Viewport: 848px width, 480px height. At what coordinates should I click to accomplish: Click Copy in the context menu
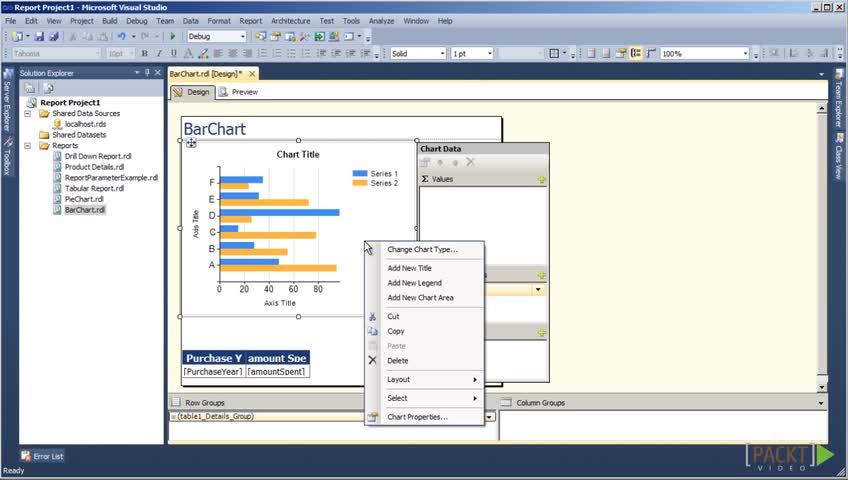395,331
